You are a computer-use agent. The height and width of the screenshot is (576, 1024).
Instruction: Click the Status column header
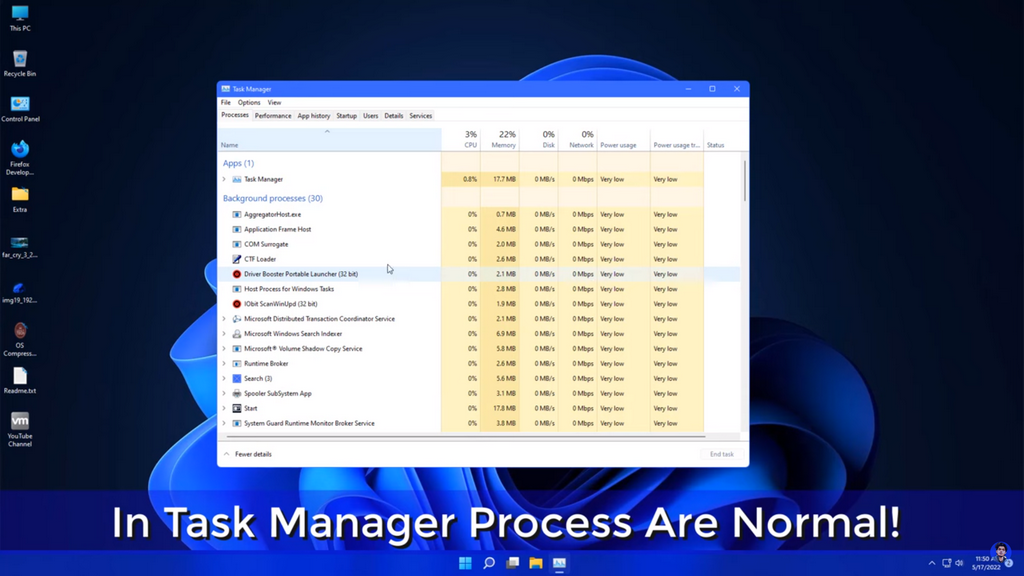click(x=722, y=140)
